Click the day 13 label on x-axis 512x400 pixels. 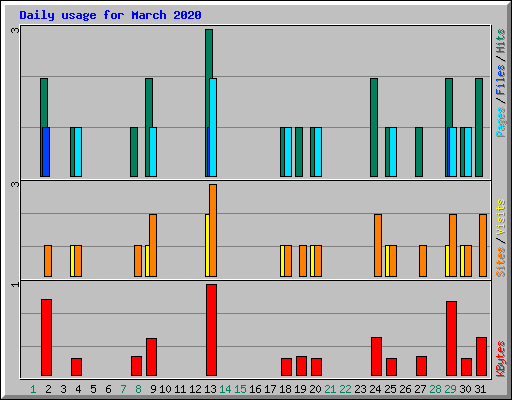tap(210, 389)
